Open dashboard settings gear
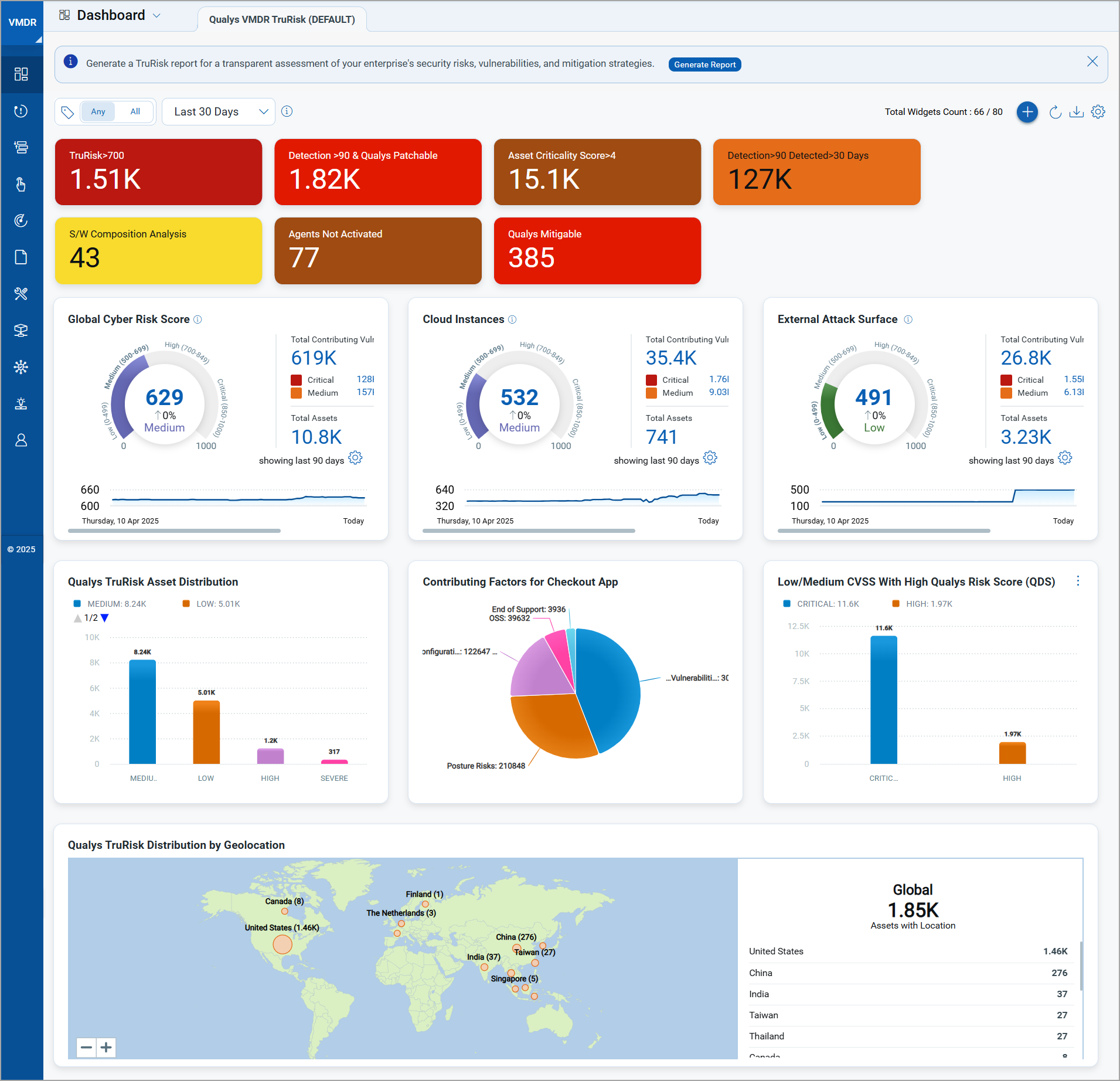 (1098, 112)
